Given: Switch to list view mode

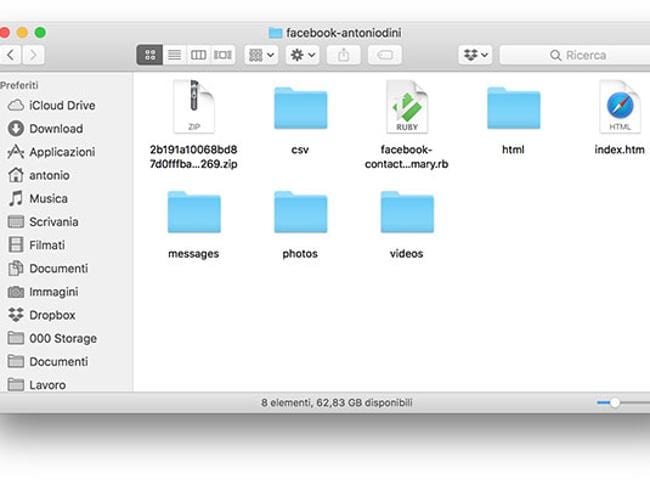Looking at the screenshot, I should [174, 55].
